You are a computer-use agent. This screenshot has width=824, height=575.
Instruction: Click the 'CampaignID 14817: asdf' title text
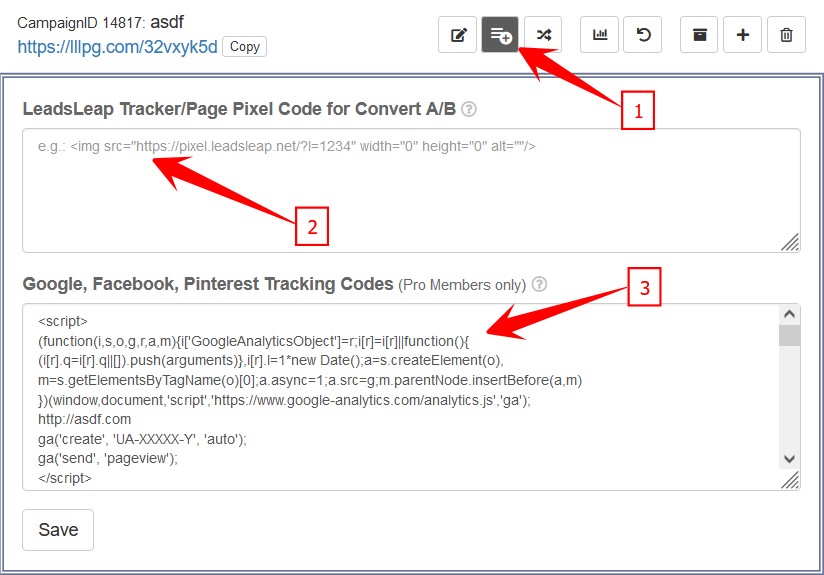point(100,23)
